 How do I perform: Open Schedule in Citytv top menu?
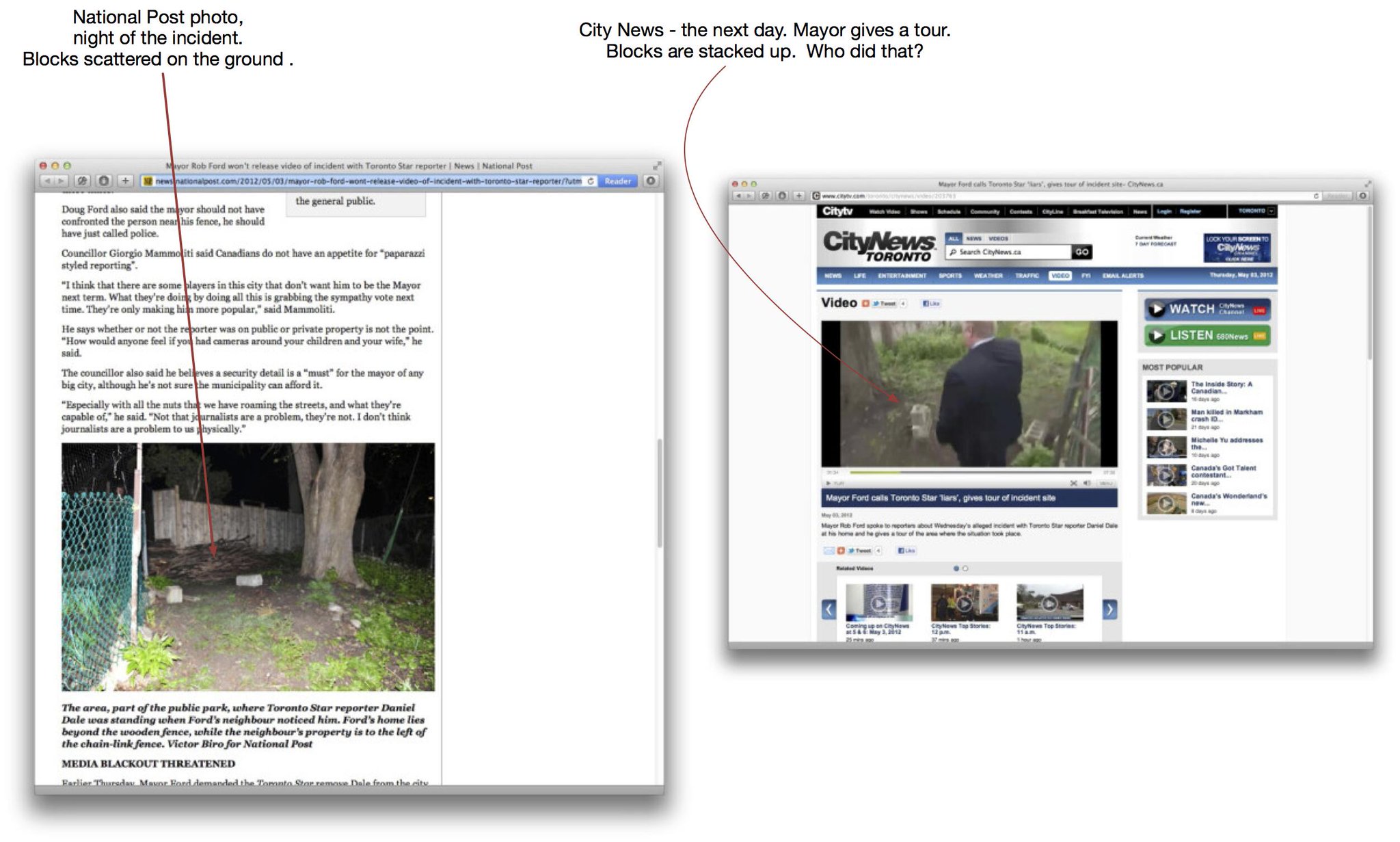tap(949, 212)
